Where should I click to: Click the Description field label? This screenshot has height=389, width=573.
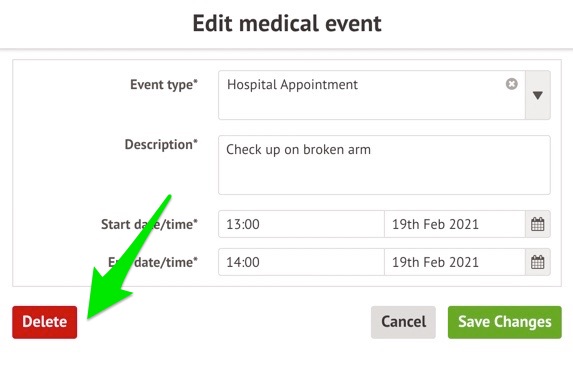coord(161,144)
